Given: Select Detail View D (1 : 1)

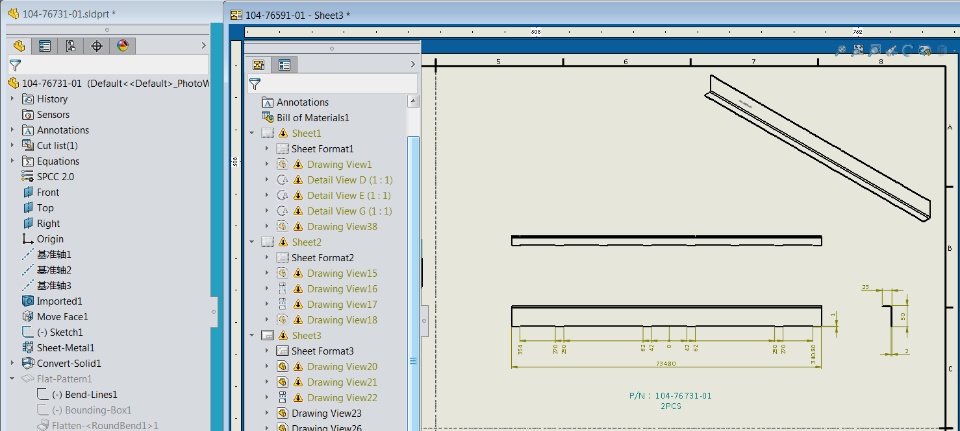Looking at the screenshot, I should tap(350, 180).
